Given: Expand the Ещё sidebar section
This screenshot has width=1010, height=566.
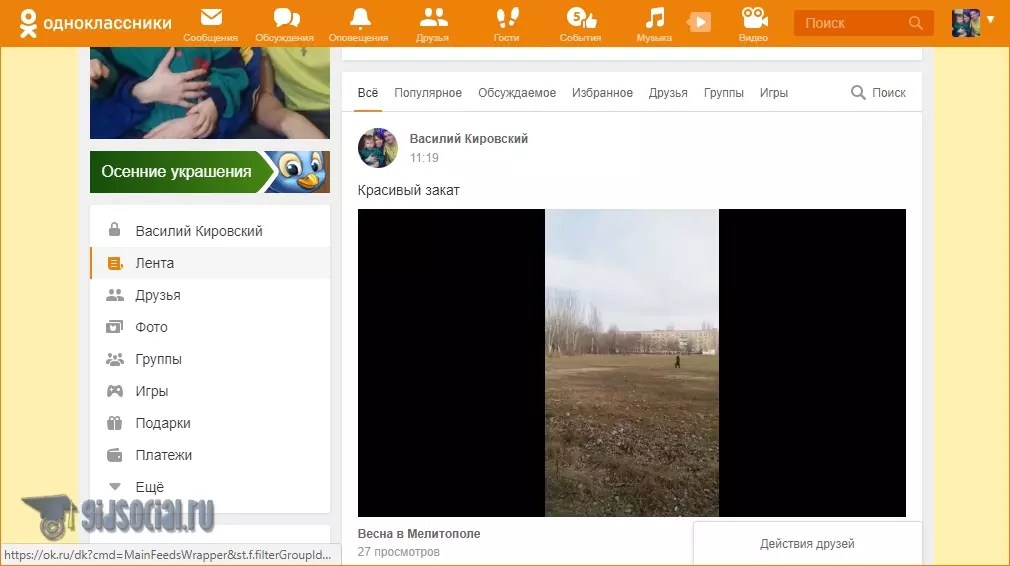Looking at the screenshot, I should point(149,487).
